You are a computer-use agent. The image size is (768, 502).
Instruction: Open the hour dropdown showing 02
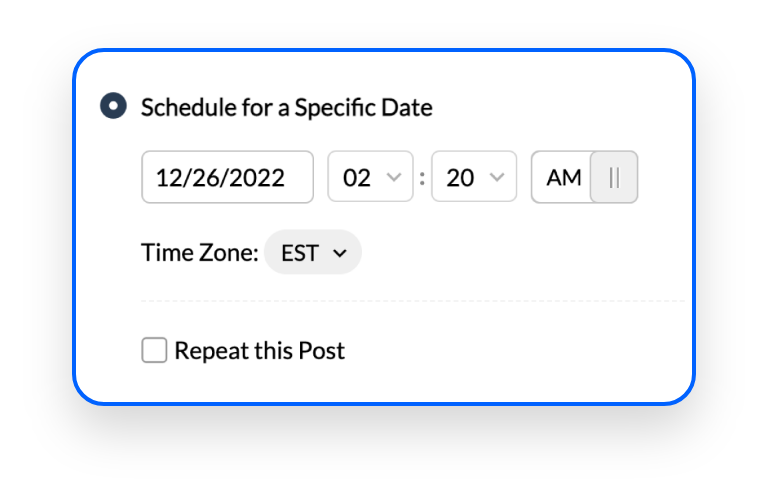click(x=370, y=177)
